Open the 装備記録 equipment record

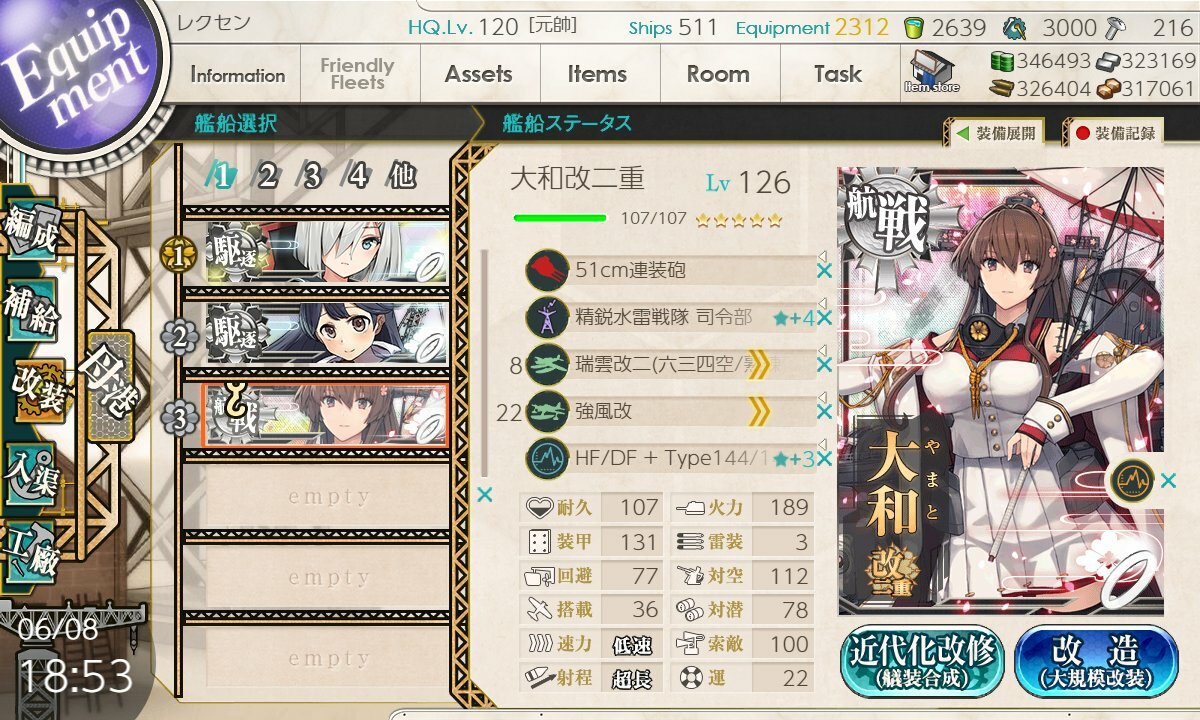click(x=1113, y=132)
